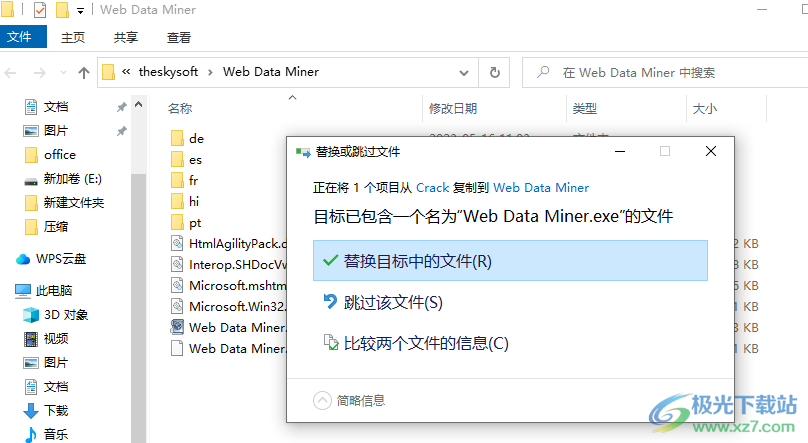Viewport: 808px width, 443px height.
Task: Refresh the current folder view
Action: [x=495, y=73]
